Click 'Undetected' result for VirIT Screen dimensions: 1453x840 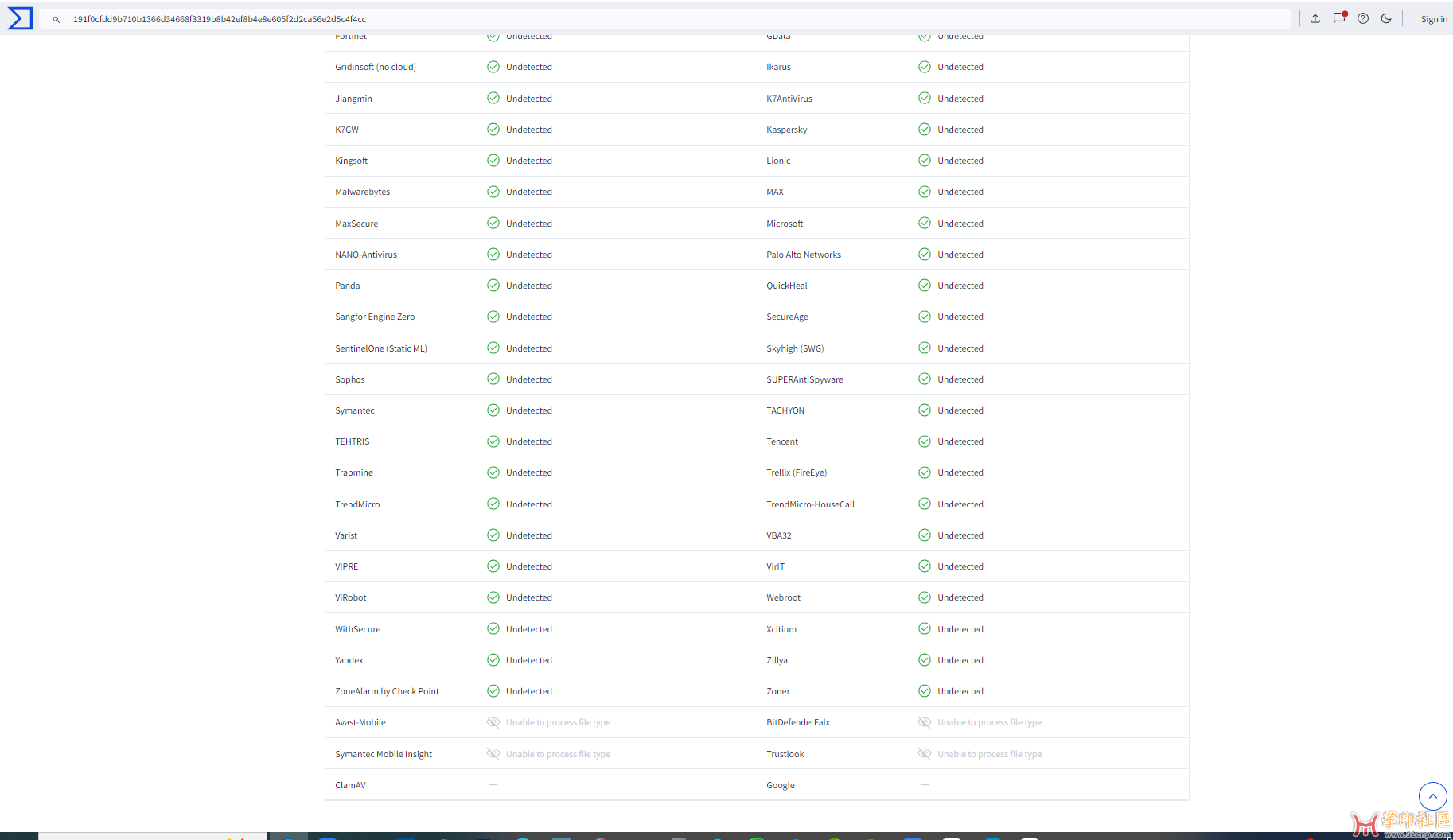point(960,566)
